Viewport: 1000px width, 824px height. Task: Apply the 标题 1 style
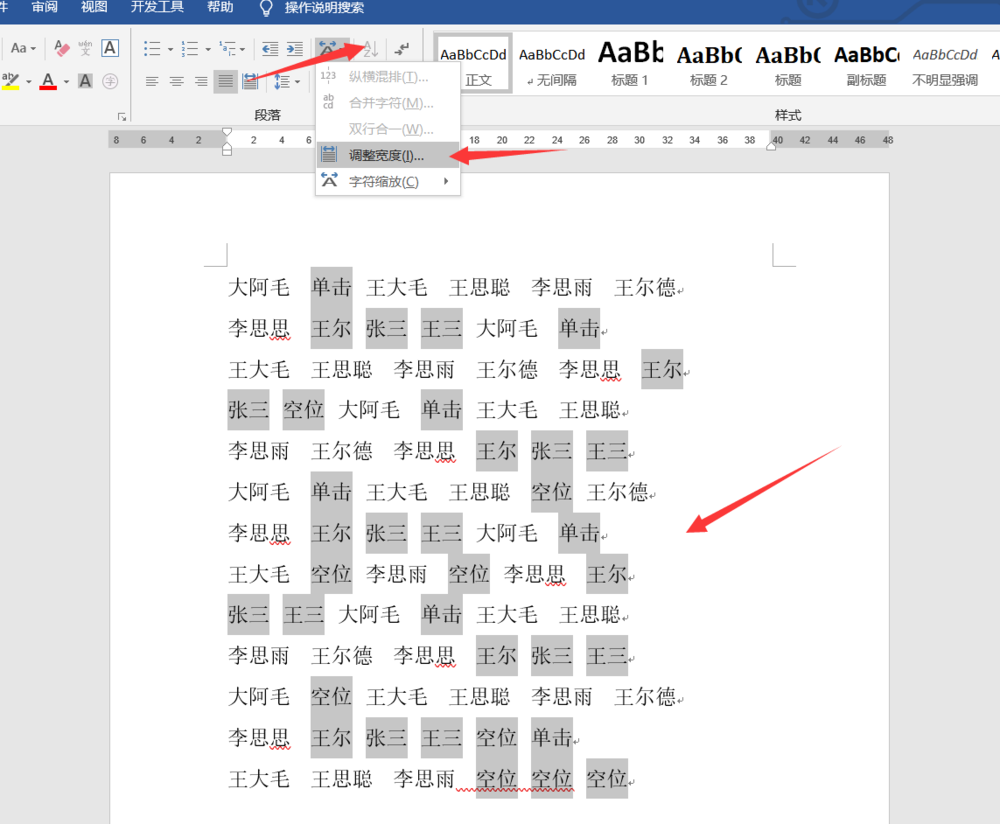630,64
